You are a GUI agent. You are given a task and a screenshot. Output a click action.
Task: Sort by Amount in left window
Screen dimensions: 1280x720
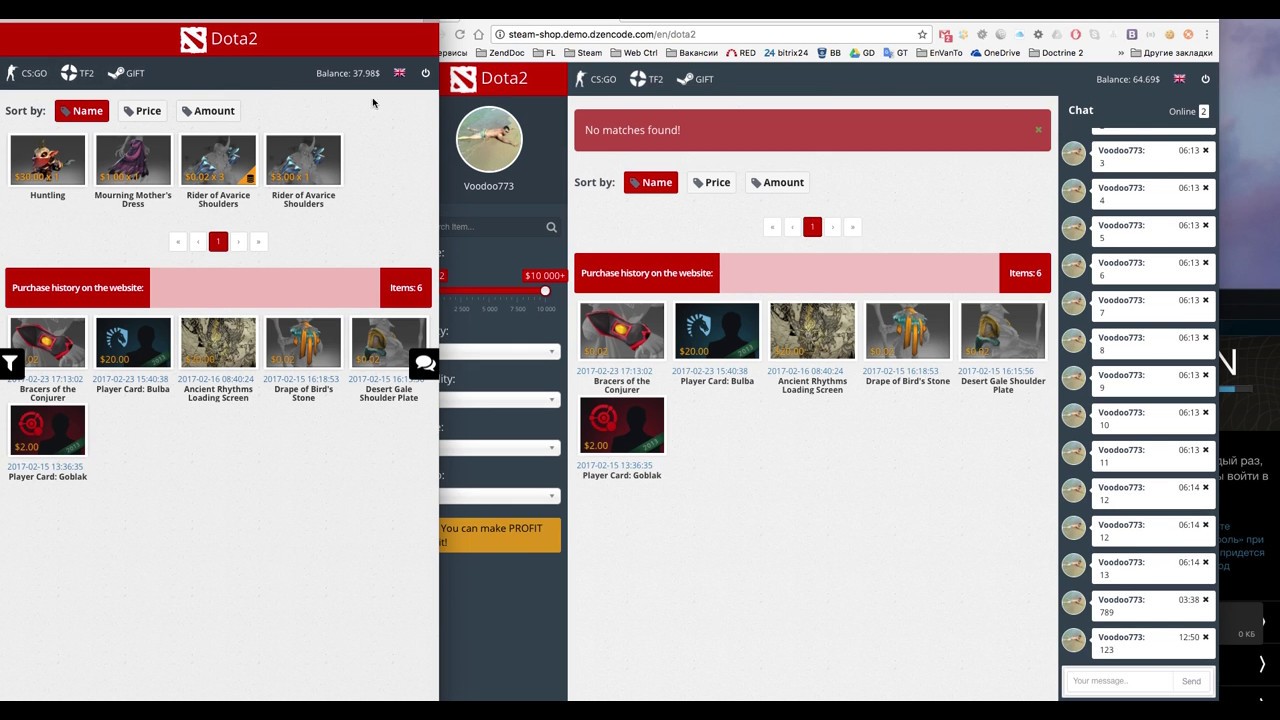(x=208, y=111)
